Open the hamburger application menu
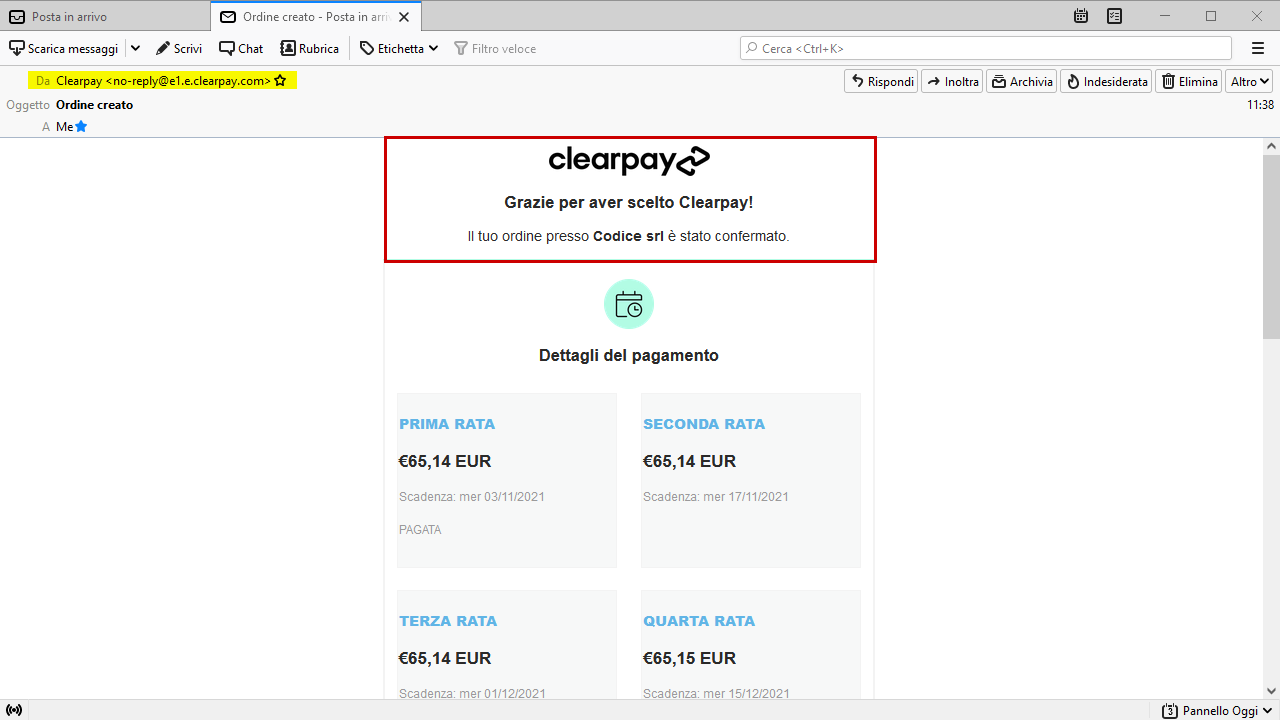The width and height of the screenshot is (1280, 720). [1258, 48]
